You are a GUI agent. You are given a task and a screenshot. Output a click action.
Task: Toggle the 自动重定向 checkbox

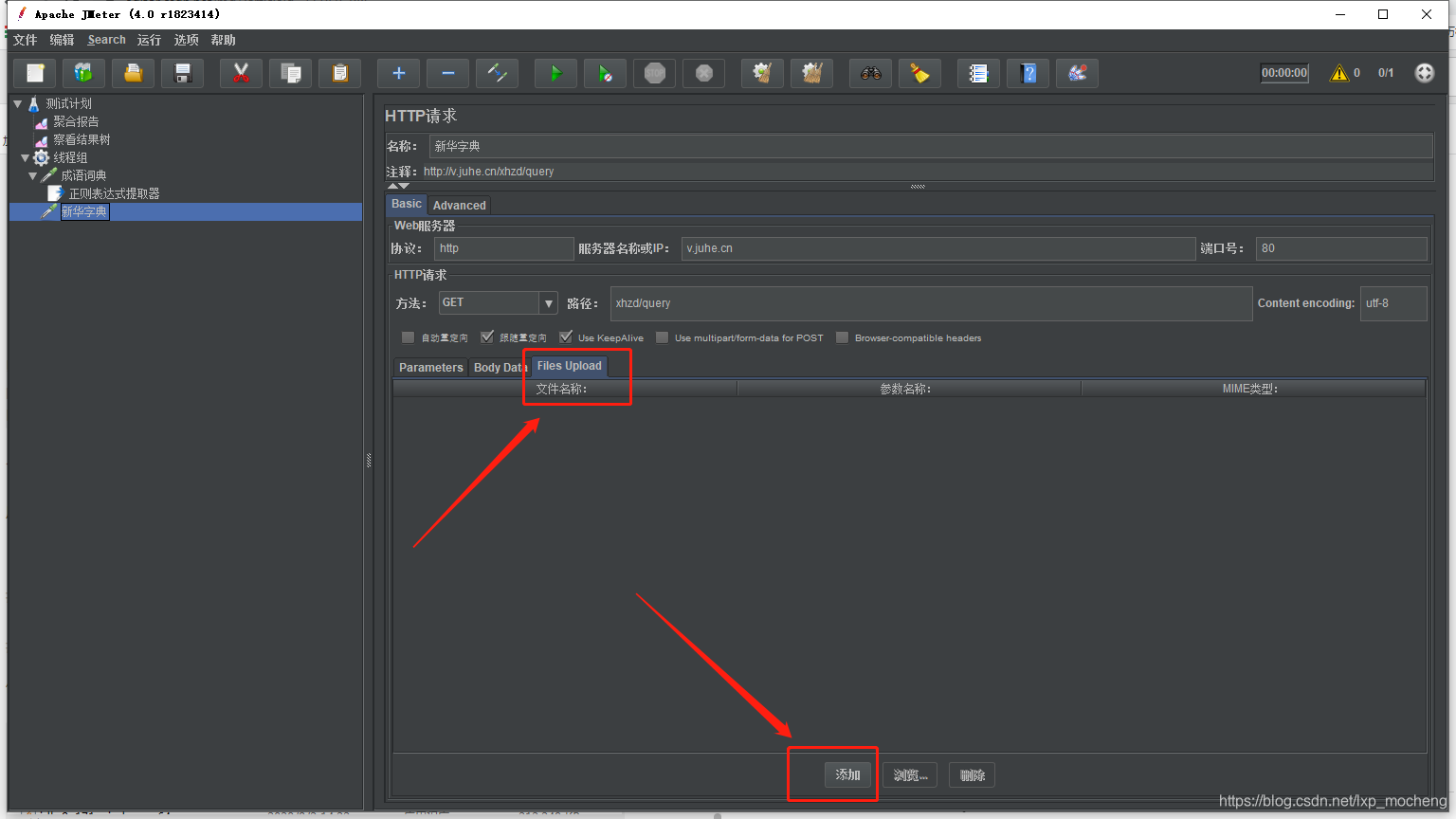408,337
